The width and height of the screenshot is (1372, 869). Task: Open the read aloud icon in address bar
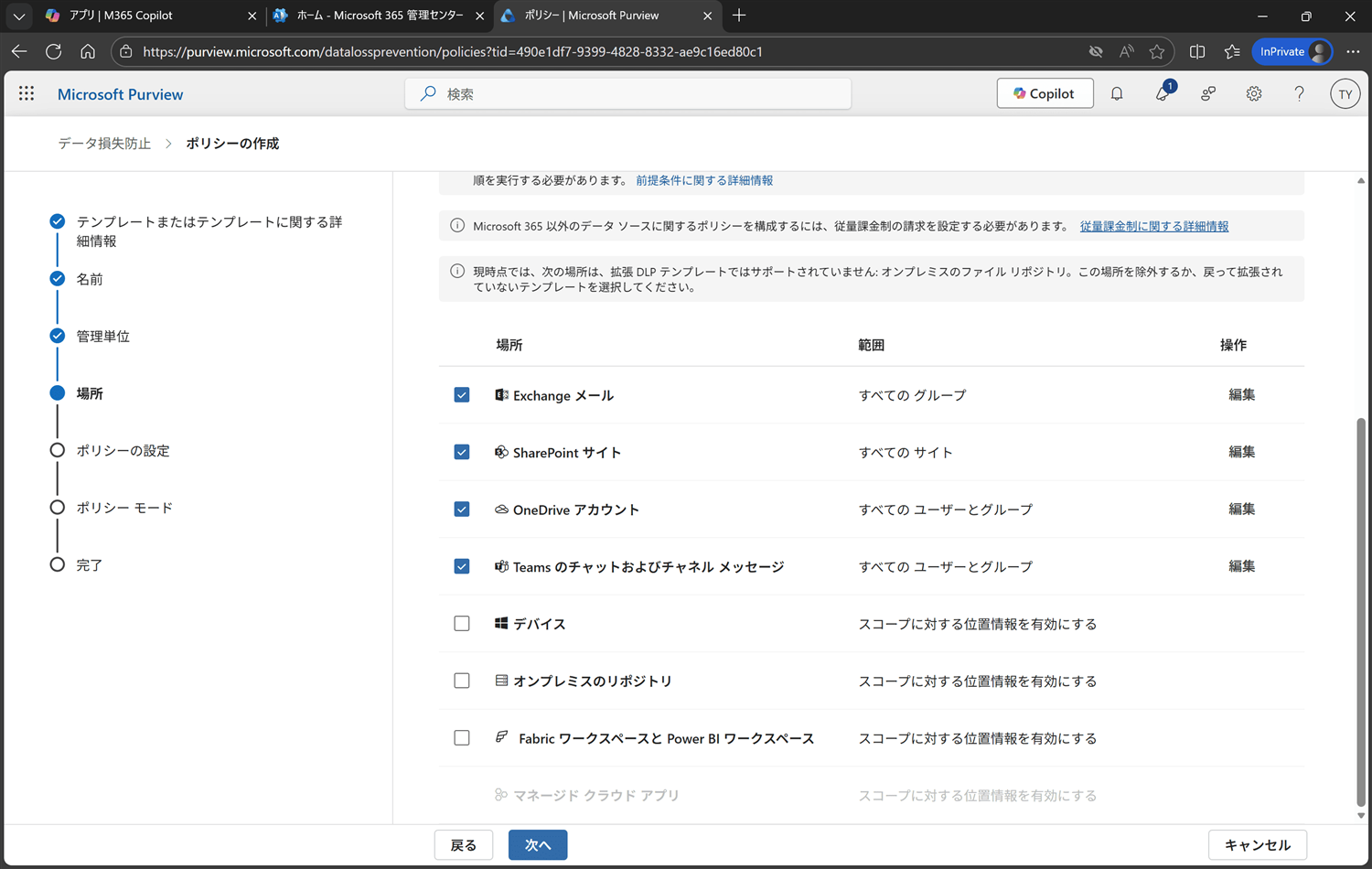(1127, 51)
